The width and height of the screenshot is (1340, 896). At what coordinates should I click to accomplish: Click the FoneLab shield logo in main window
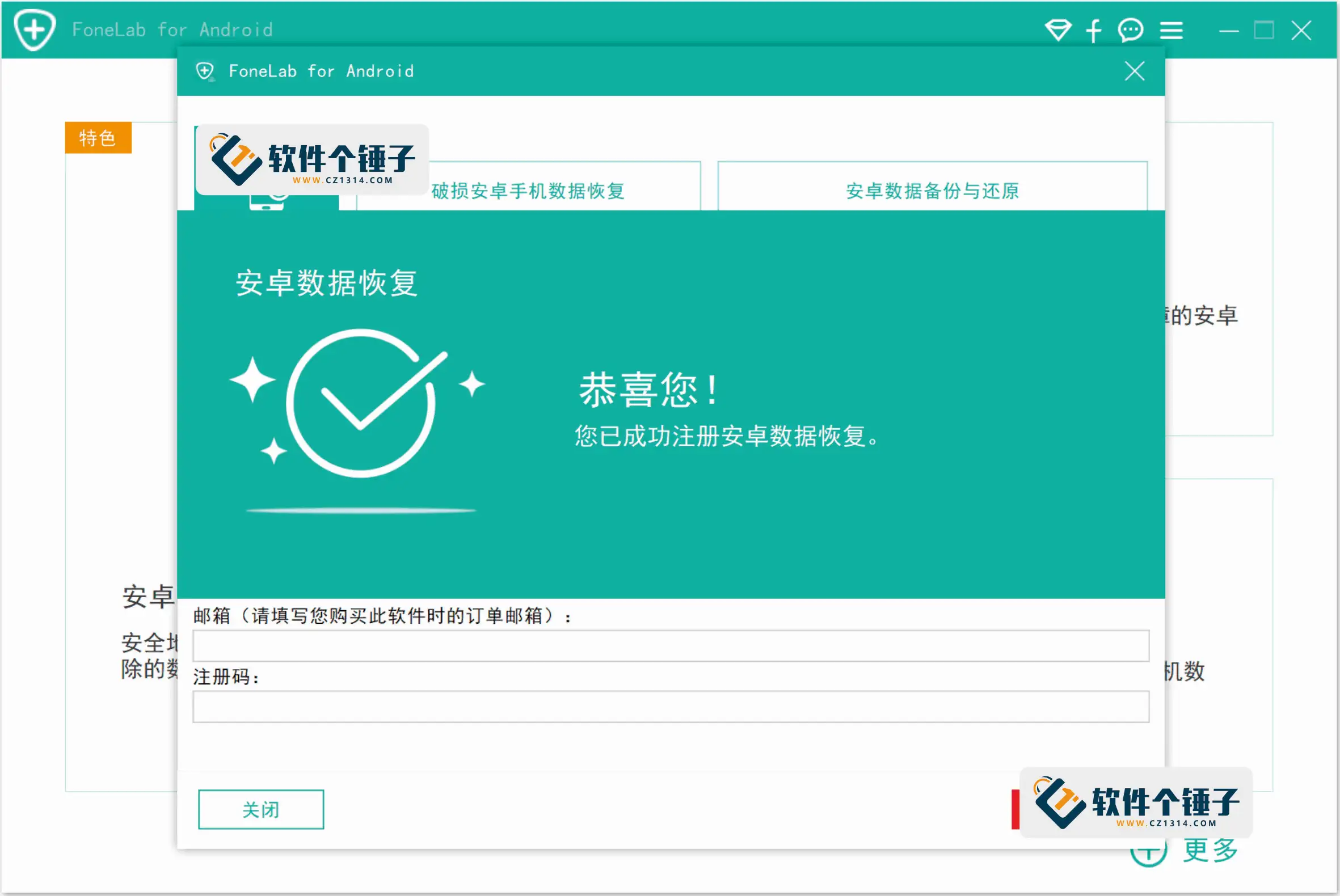click(35, 29)
